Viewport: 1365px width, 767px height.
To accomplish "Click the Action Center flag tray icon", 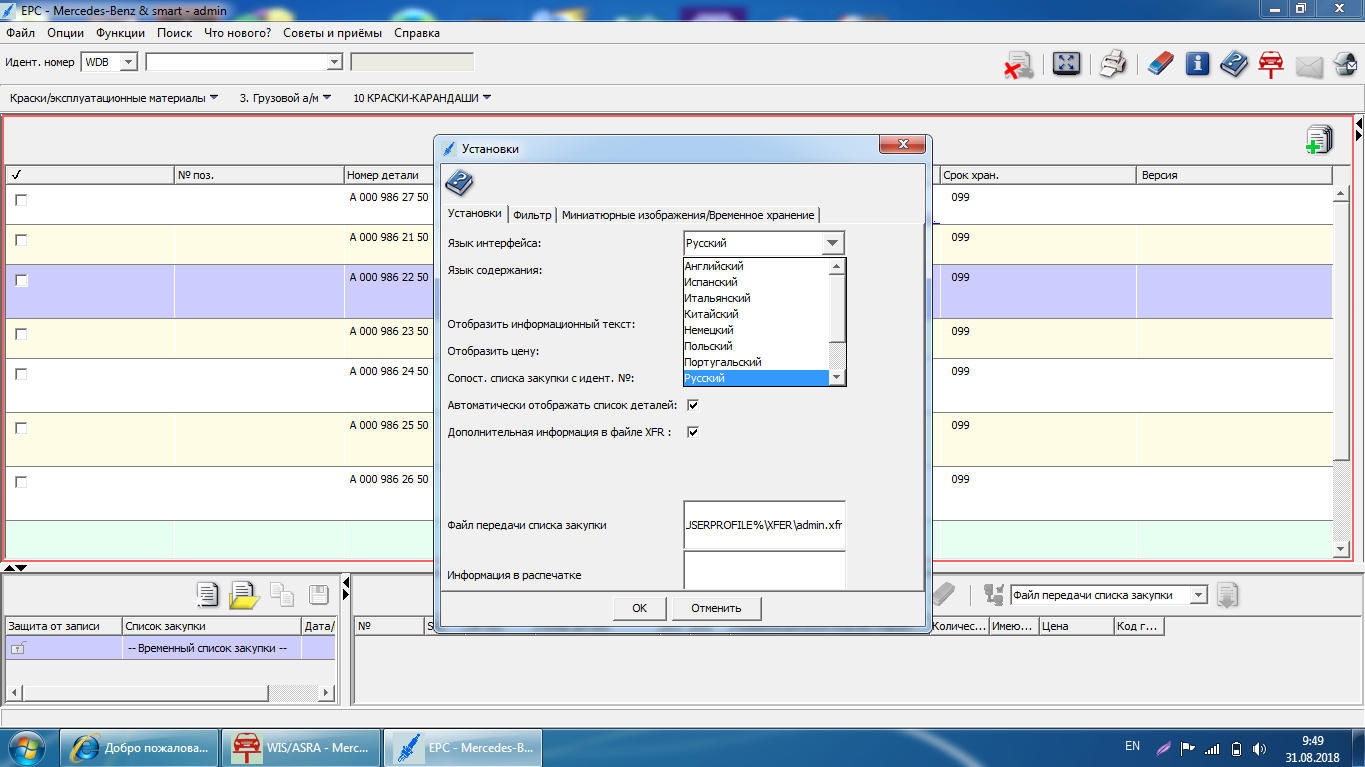I will click(x=1188, y=748).
